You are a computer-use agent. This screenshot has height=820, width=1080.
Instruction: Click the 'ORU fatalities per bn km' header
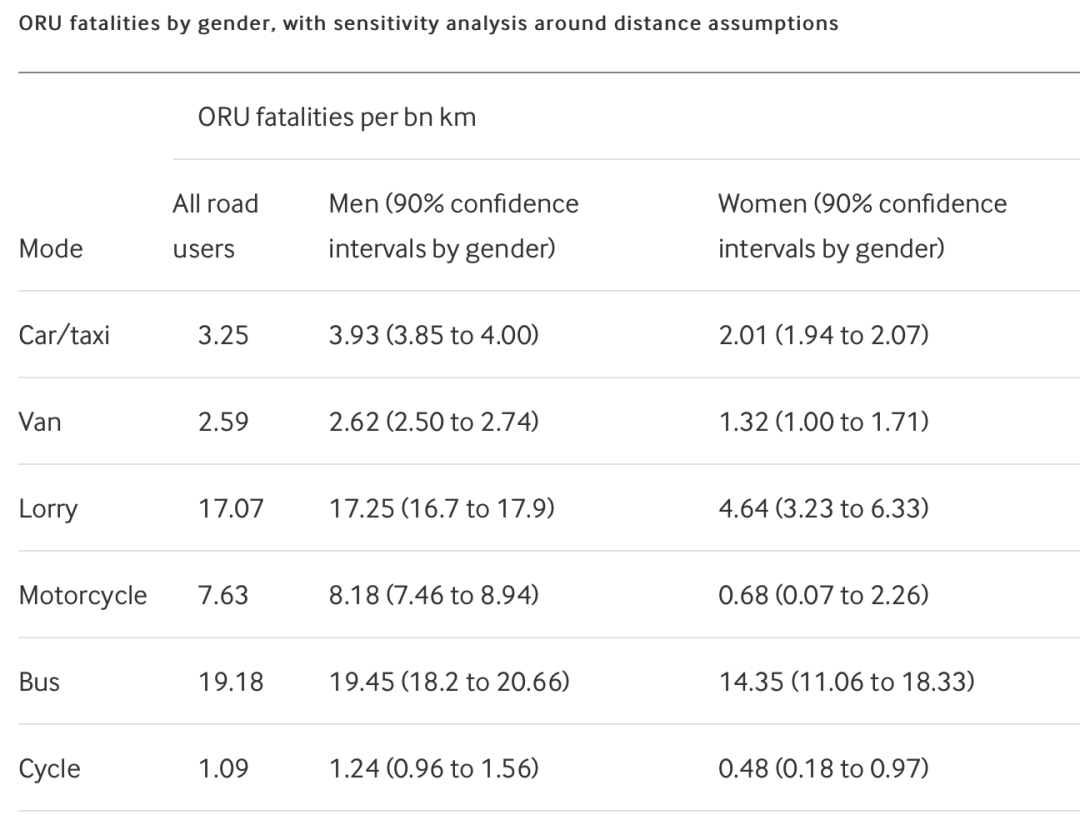point(337,117)
